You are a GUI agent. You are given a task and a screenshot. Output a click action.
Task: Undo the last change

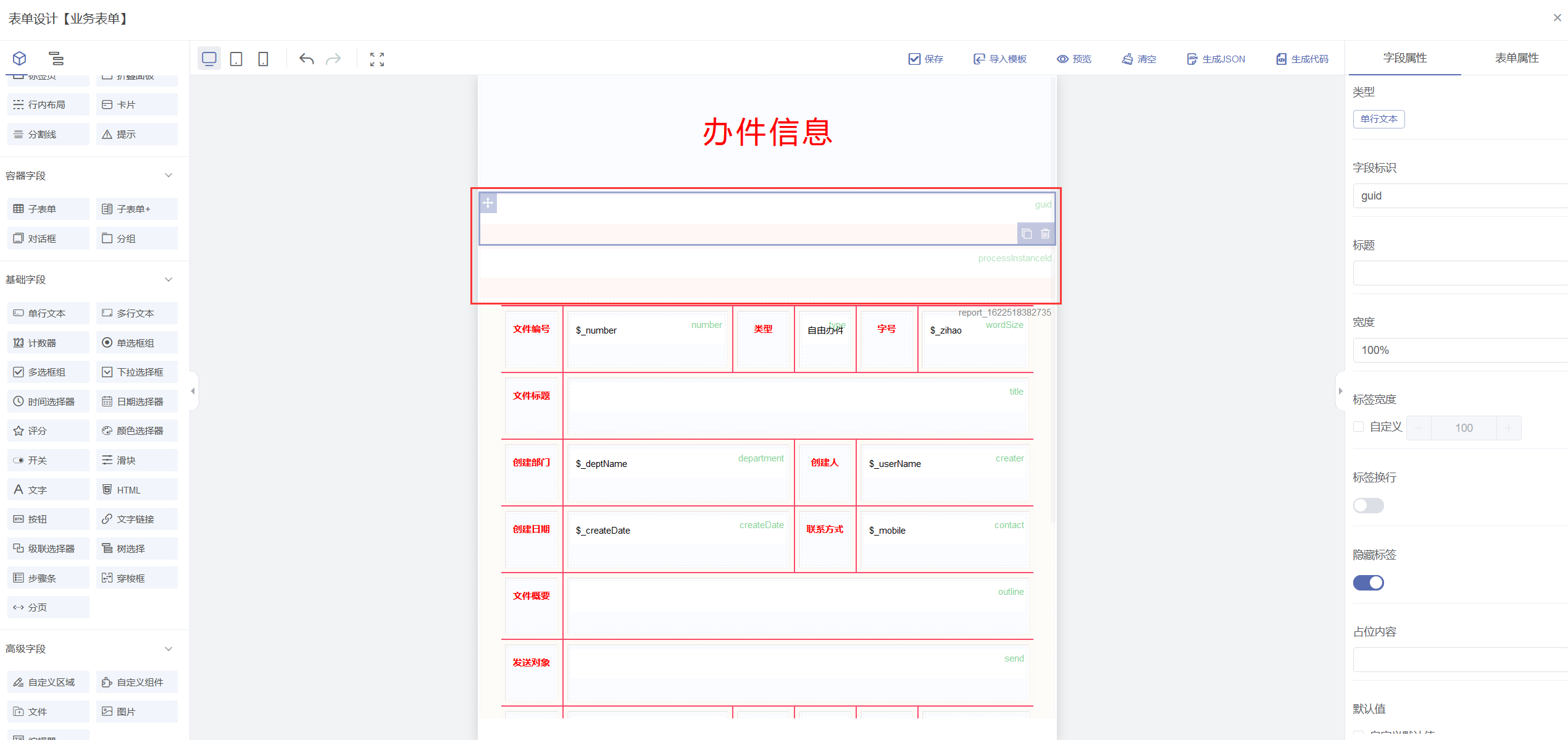click(x=307, y=59)
